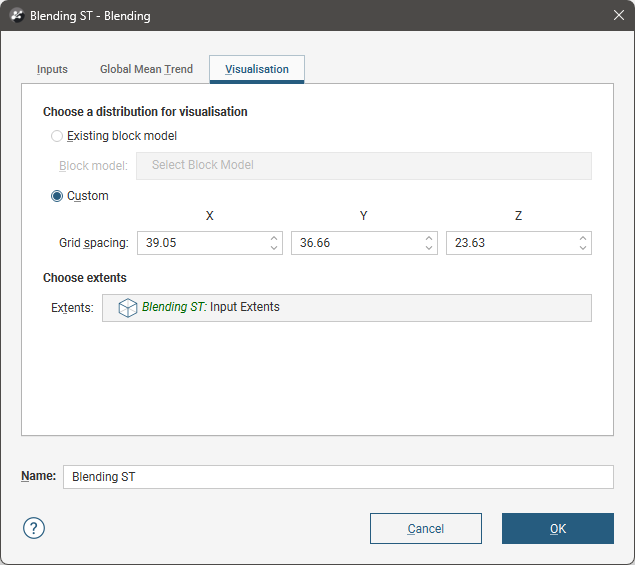The height and width of the screenshot is (565, 635).
Task: Increase the X grid spacing value
Action: 274,238
